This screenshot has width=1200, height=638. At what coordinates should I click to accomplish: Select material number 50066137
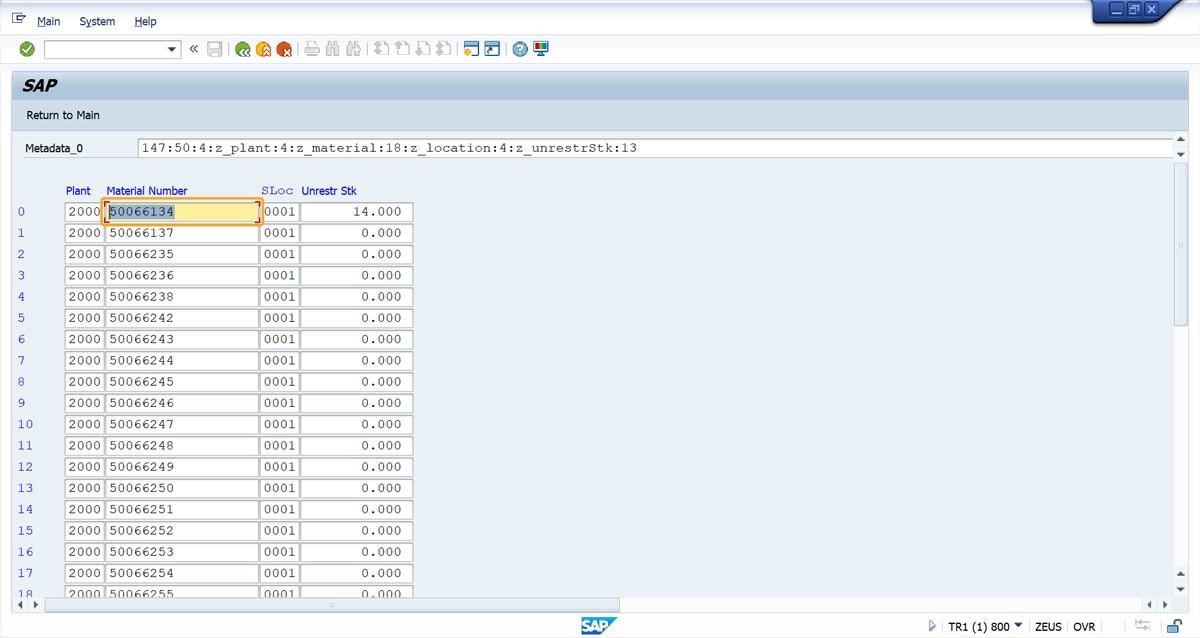pos(182,233)
